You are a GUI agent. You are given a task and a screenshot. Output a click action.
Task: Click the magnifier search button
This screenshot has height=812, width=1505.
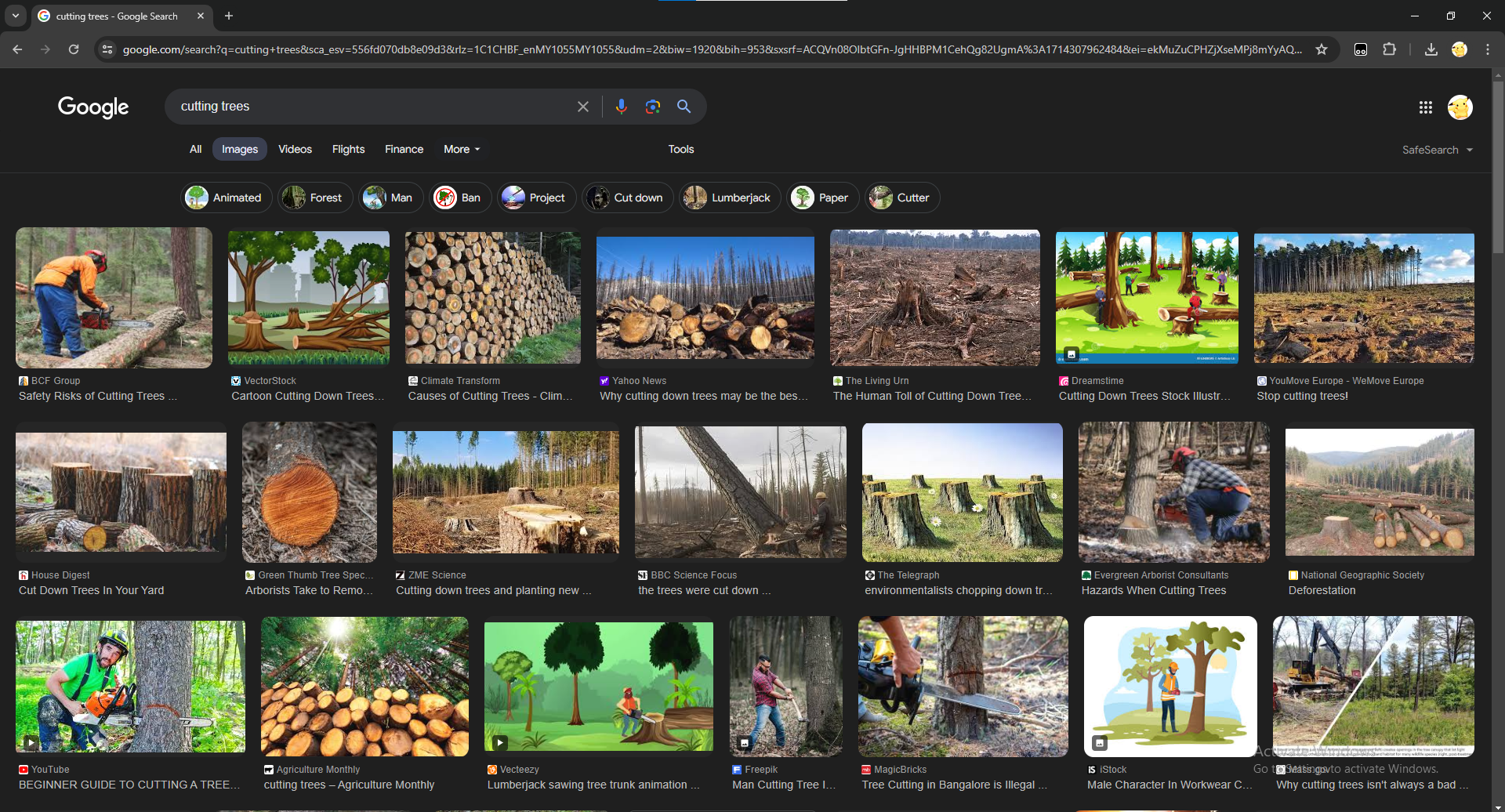pyautogui.click(x=684, y=107)
